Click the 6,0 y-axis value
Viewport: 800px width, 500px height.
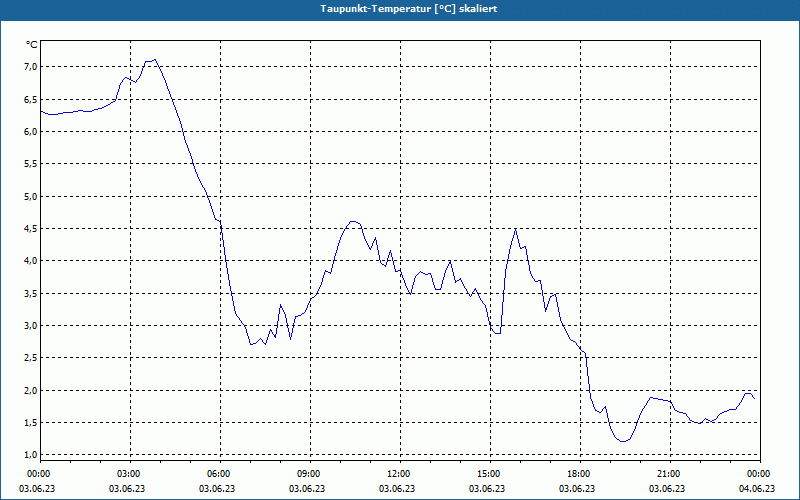click(31, 131)
